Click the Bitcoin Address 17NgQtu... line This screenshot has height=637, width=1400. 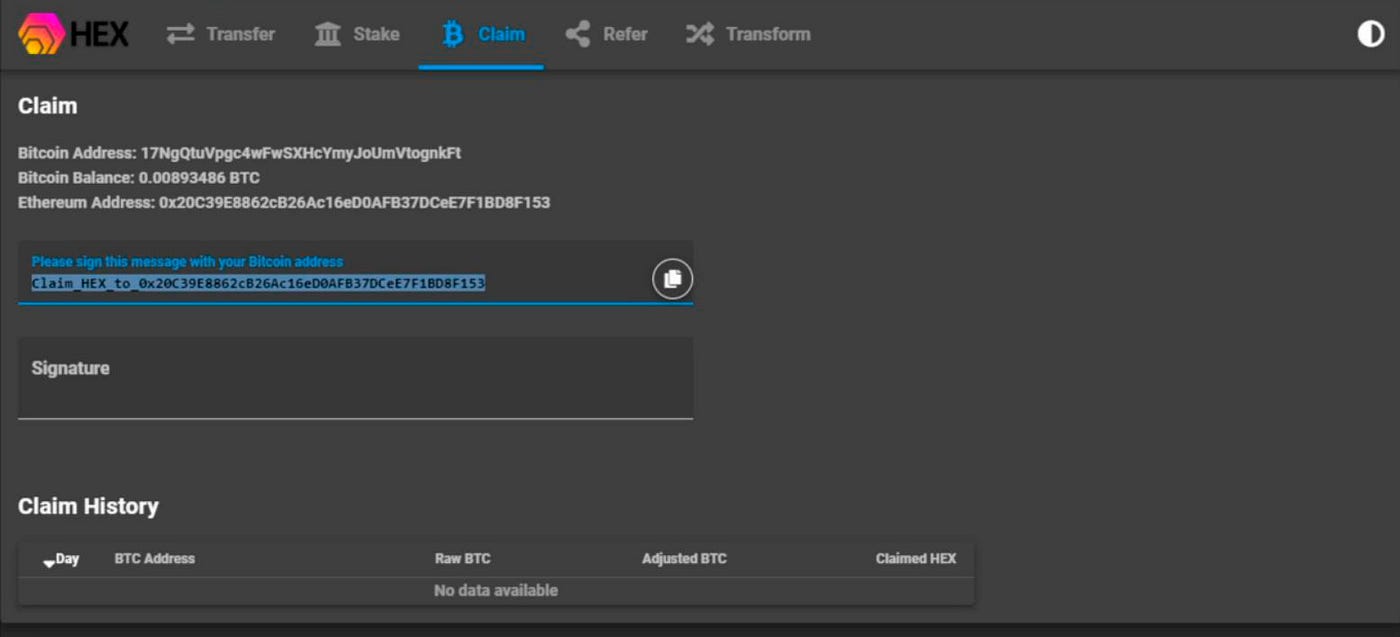pyautogui.click(x=240, y=153)
